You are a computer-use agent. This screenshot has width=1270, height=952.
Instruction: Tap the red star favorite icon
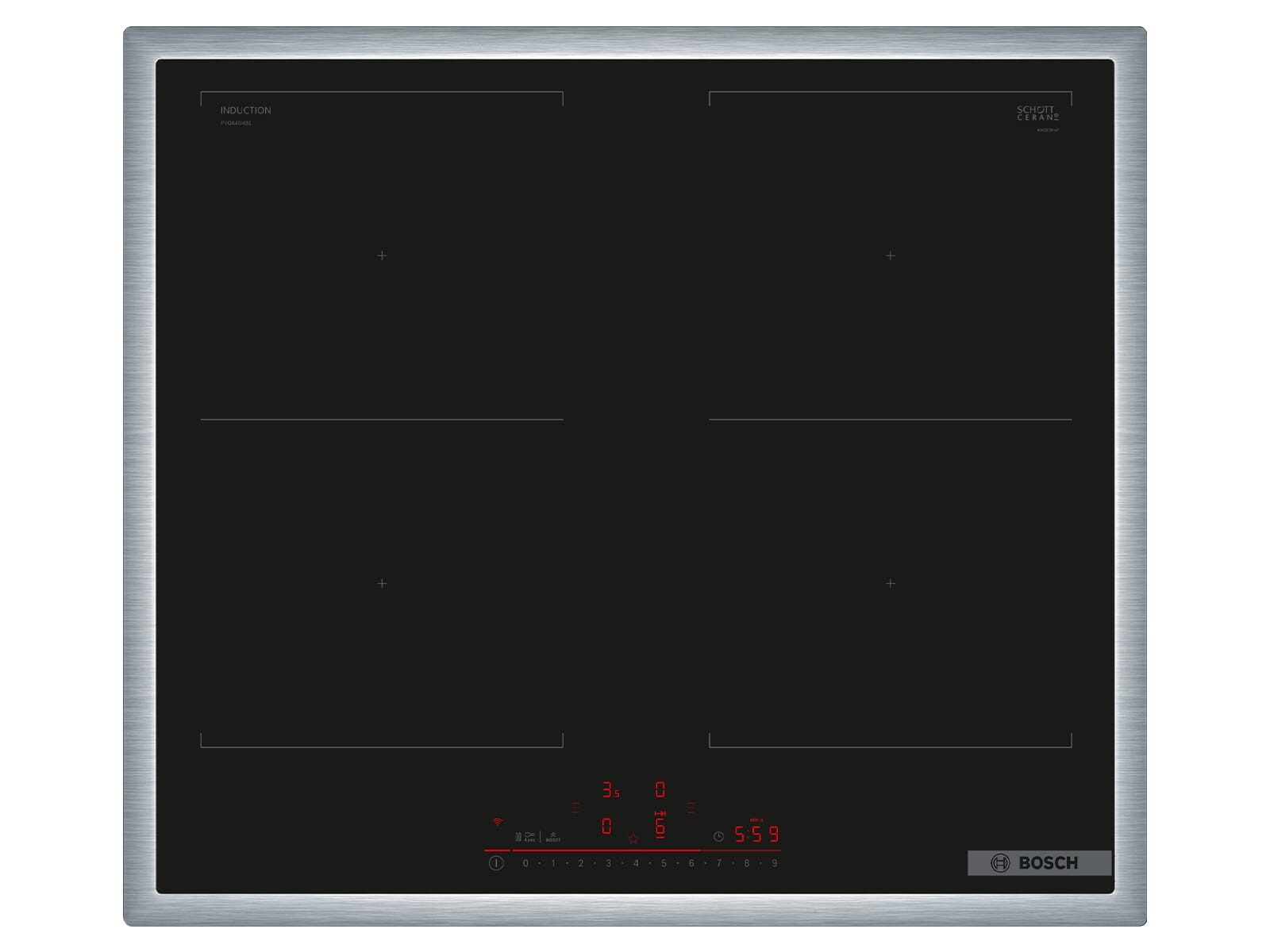(633, 838)
